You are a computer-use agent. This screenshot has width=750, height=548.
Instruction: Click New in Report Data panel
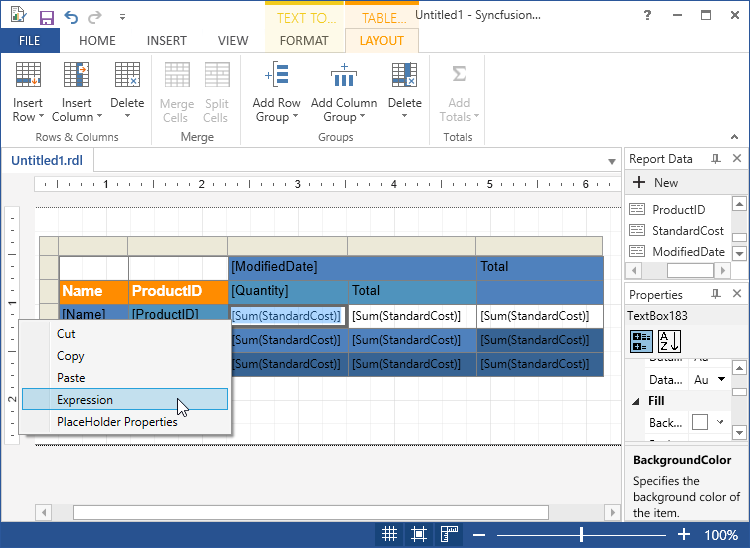[656, 183]
